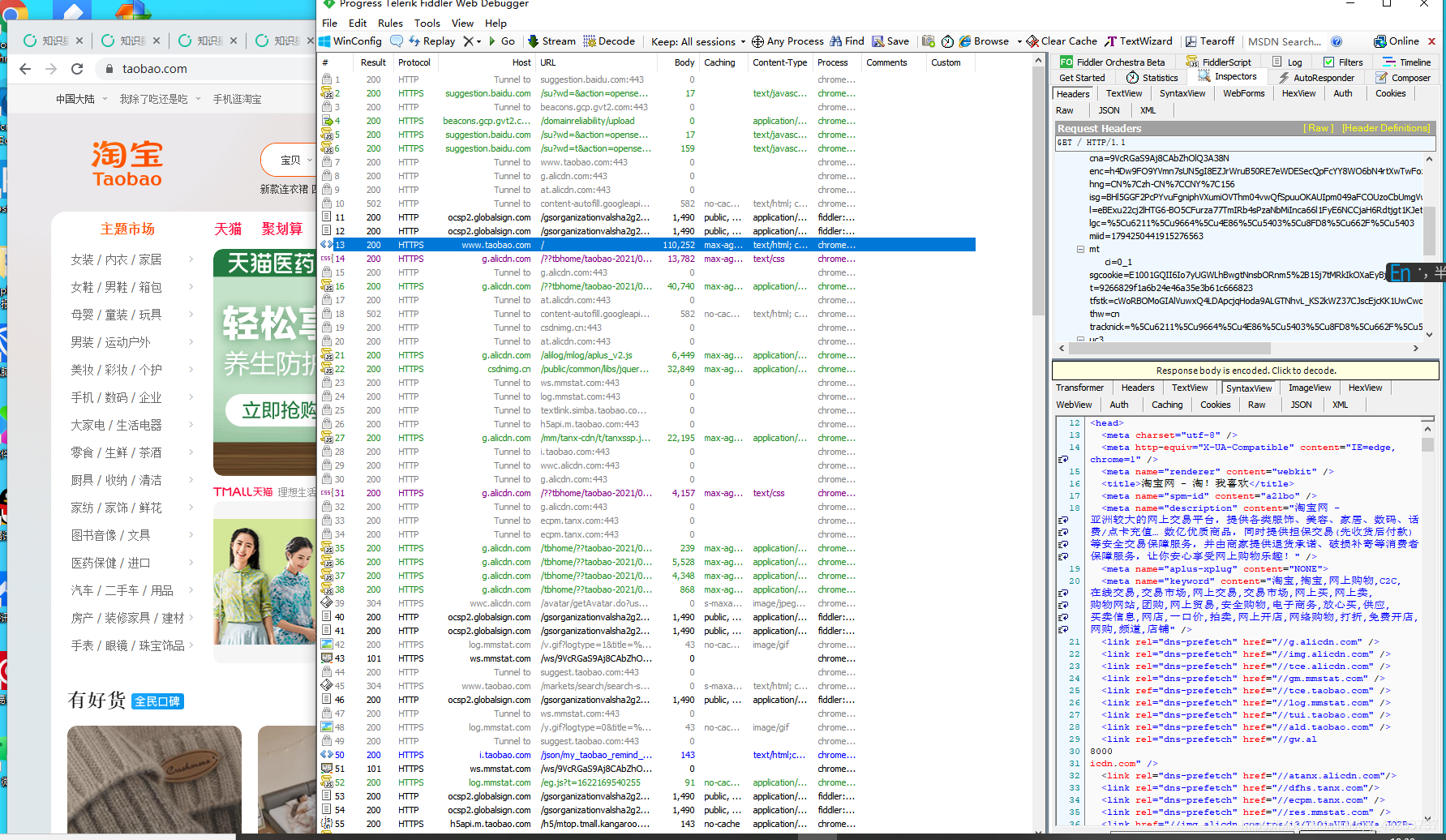The width and height of the screenshot is (1446, 840).
Task: Click the camera screenshot icon
Action: [x=929, y=41]
